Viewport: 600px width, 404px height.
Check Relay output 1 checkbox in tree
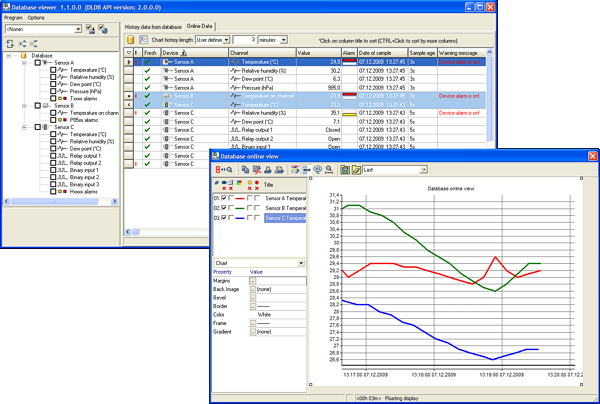click(x=53, y=156)
